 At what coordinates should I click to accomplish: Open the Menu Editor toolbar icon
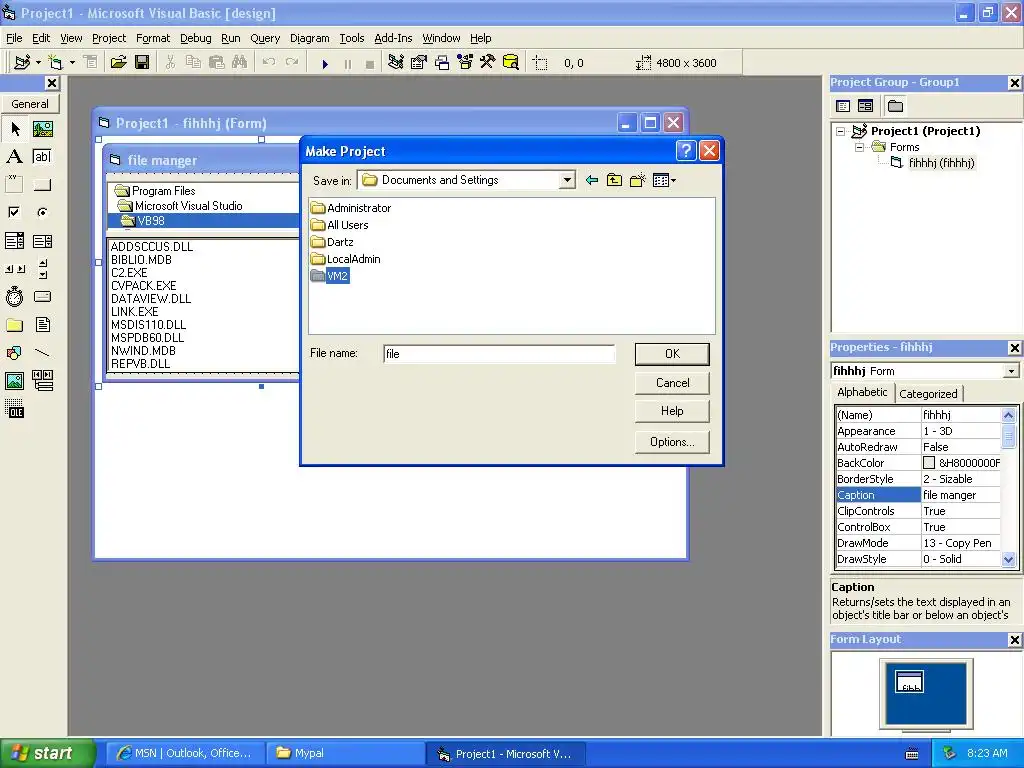coord(91,62)
